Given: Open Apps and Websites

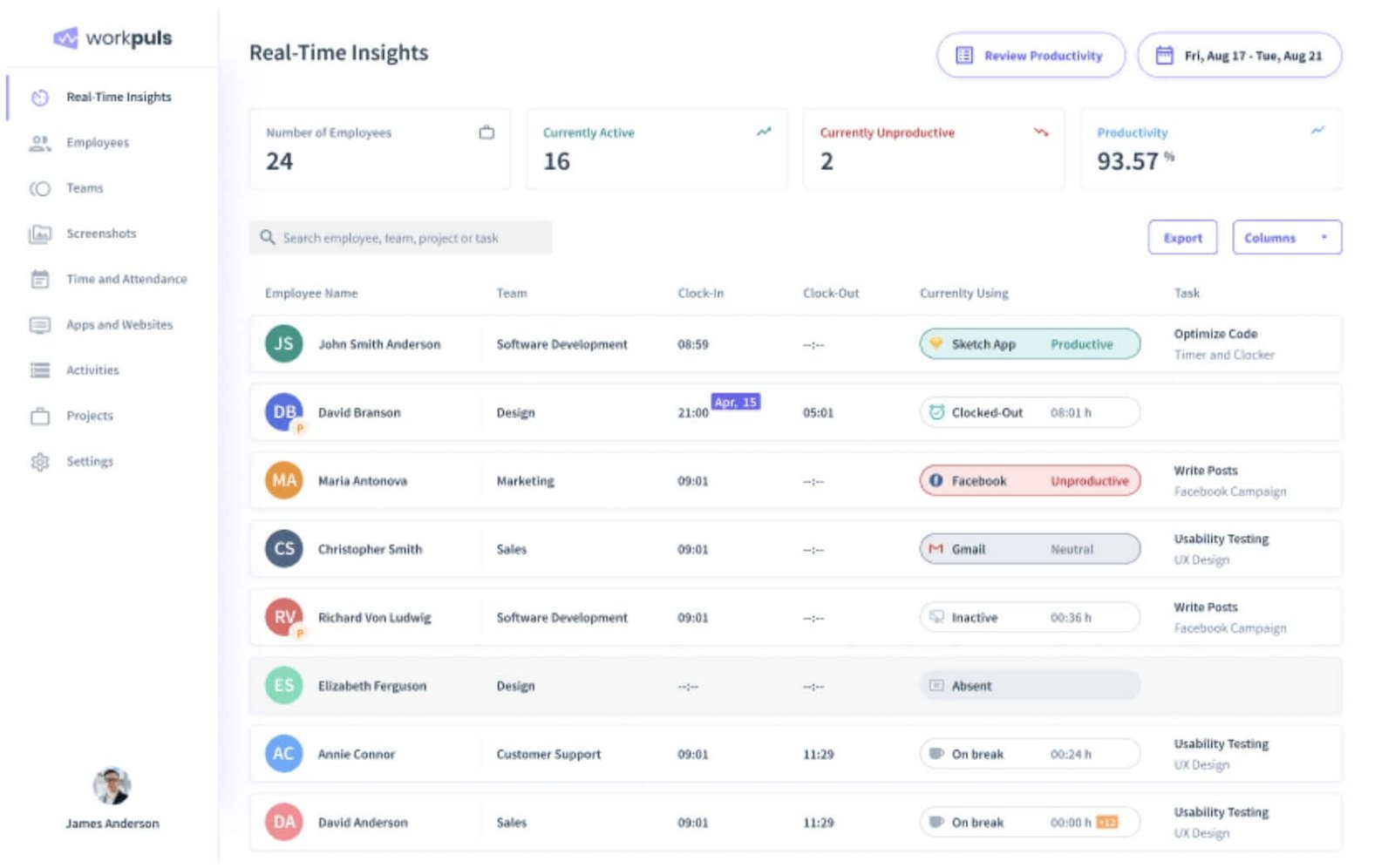Looking at the screenshot, I should click(119, 324).
